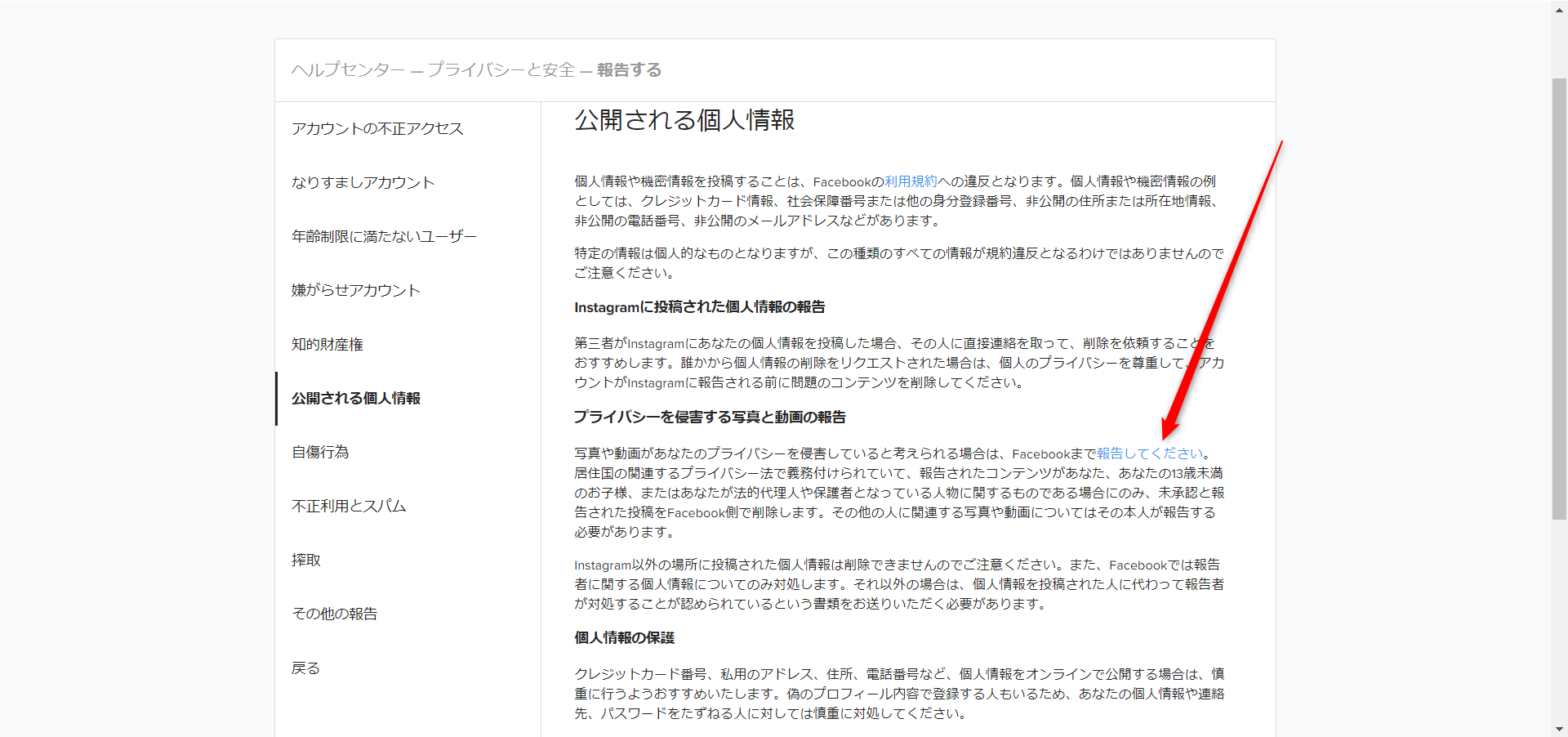Open the 報告してください link
Image resolution: width=1568 pixels, height=737 pixels.
point(1150,453)
